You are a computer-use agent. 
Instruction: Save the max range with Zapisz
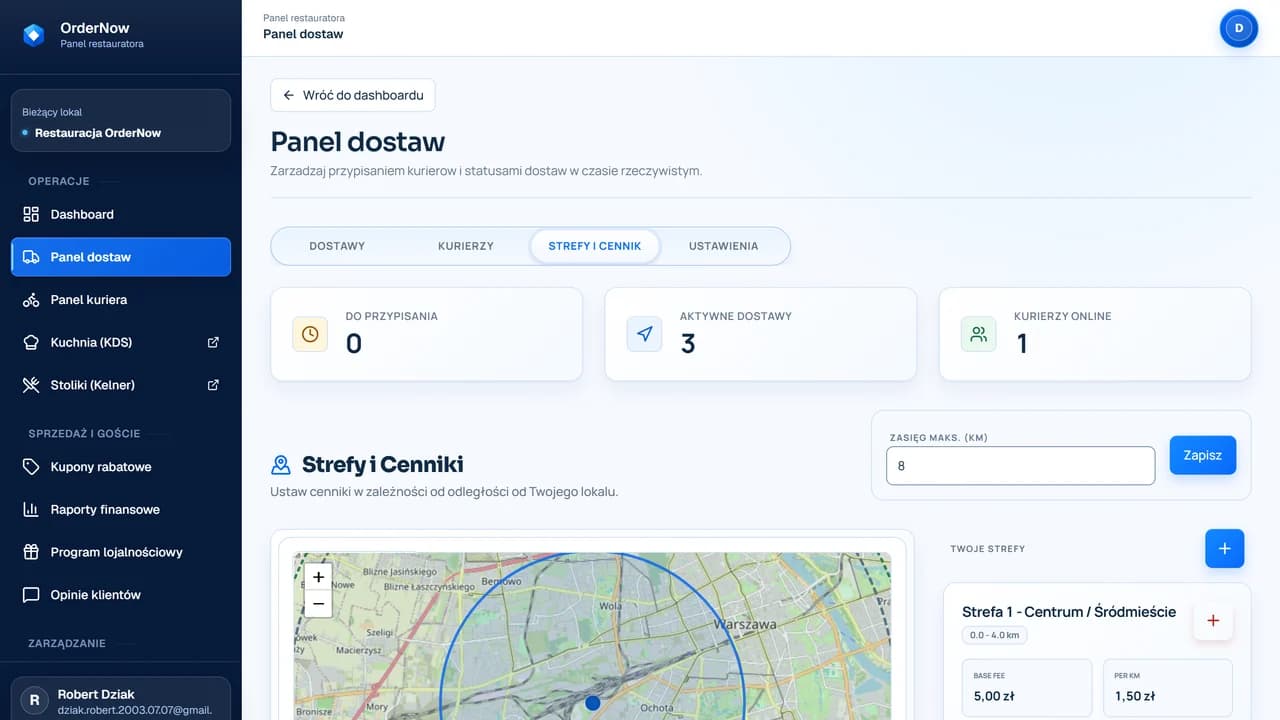pos(1203,455)
